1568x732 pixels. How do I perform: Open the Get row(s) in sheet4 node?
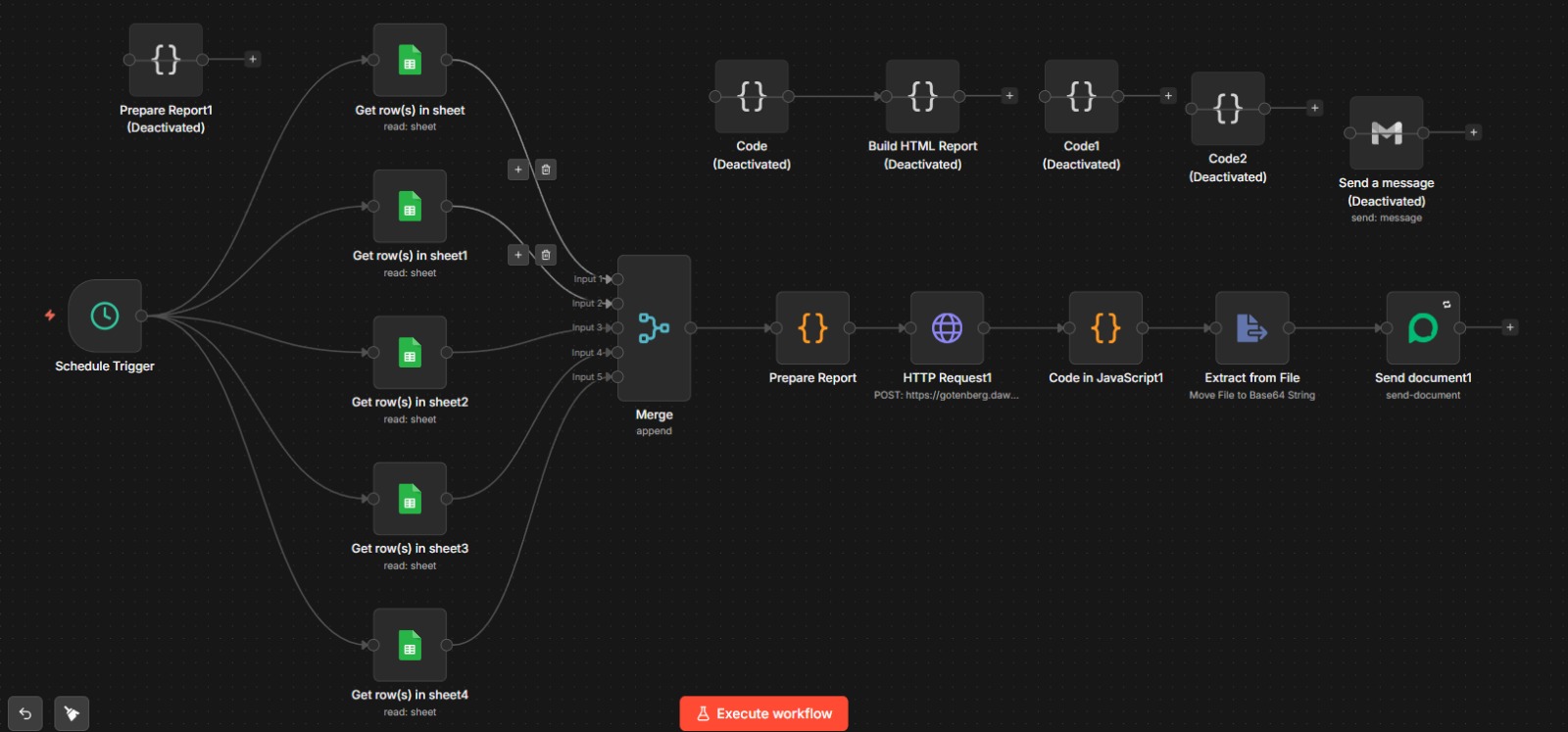coord(410,645)
